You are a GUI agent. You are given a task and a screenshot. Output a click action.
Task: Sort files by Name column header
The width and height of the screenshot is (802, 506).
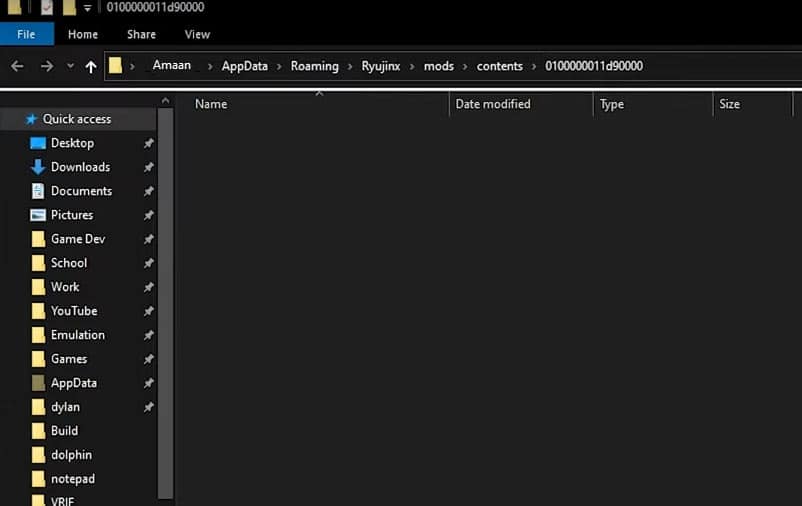pyautogui.click(x=211, y=104)
